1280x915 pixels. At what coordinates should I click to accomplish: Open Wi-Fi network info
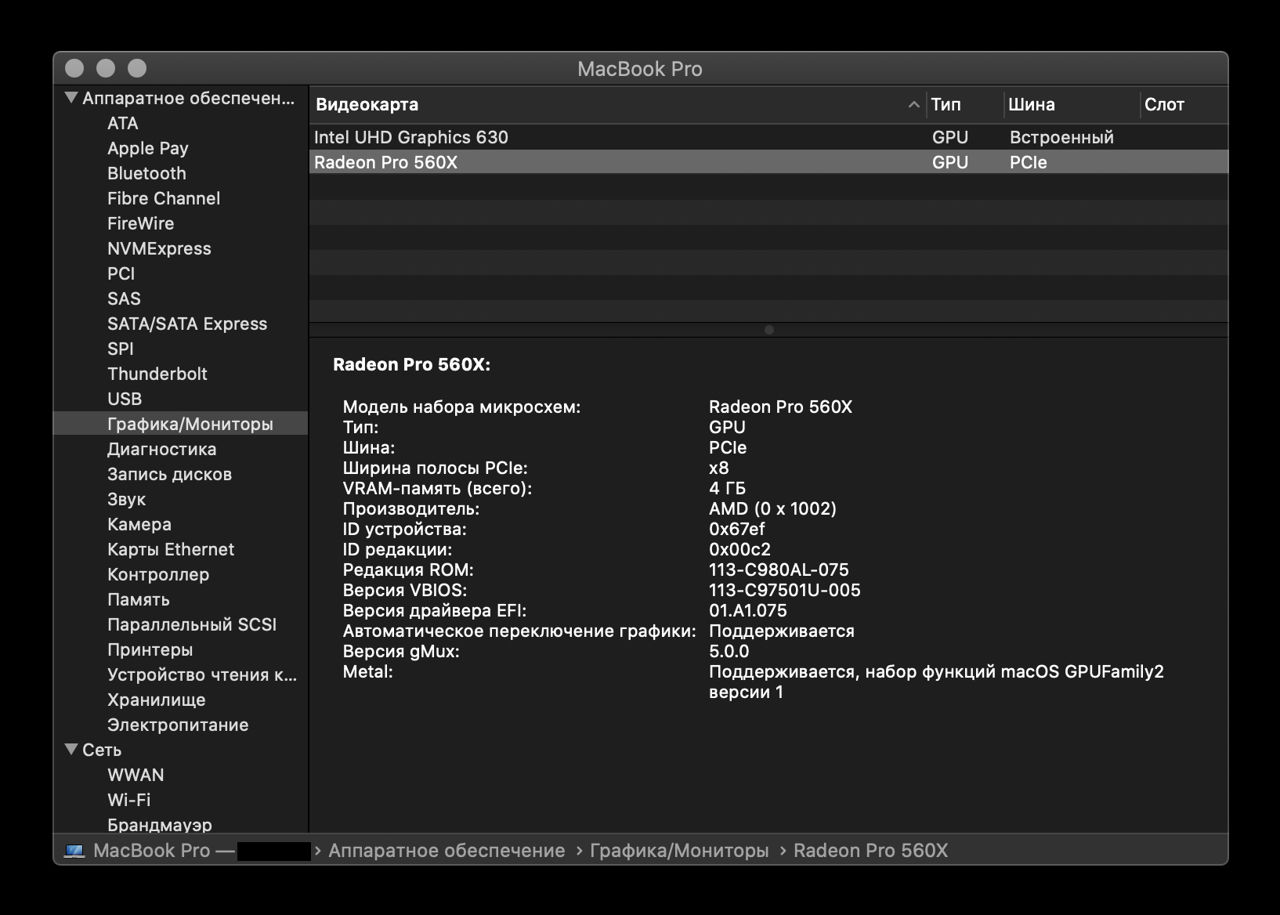tap(129, 799)
